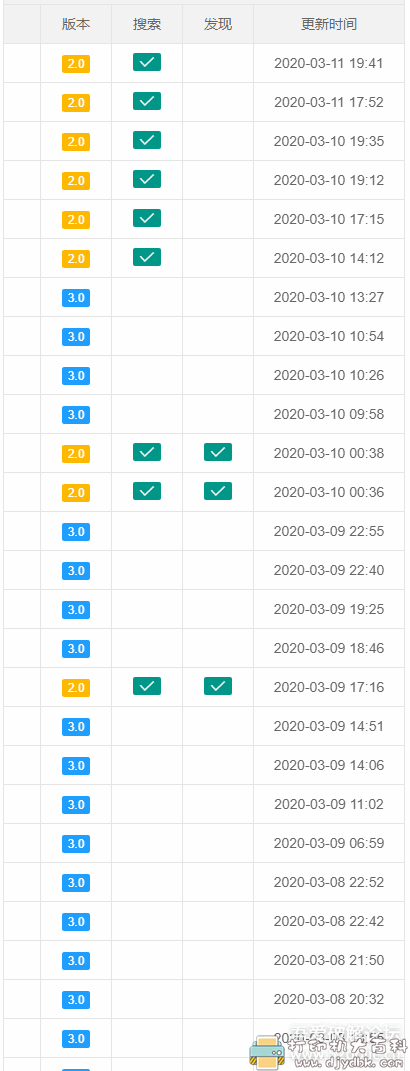Click the 3.0 badge dated 2020-03-08 22:52
Screen dimensions: 410x1071
(x=76, y=882)
